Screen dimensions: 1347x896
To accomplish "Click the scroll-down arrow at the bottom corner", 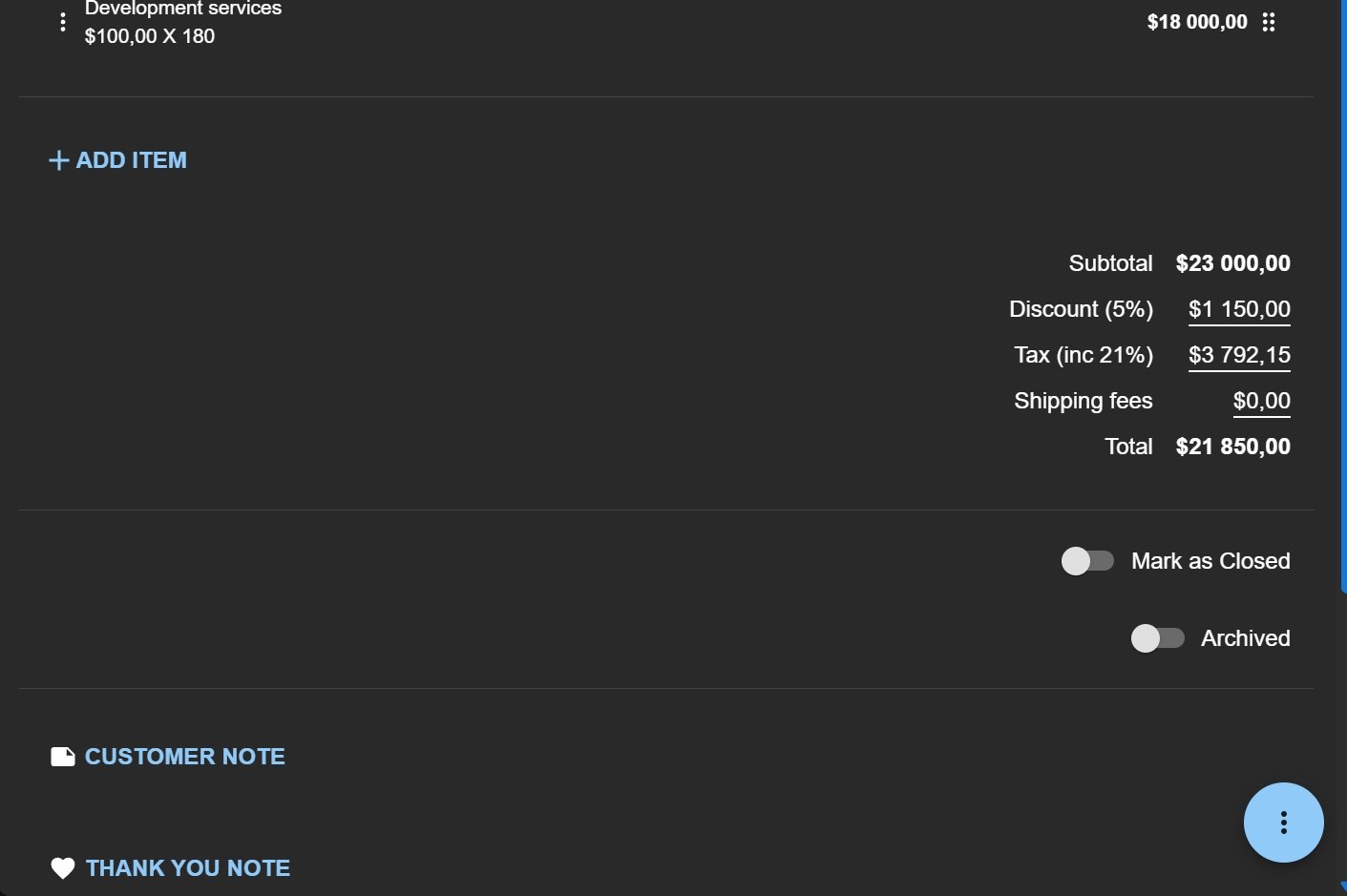I will [x=1343, y=888].
